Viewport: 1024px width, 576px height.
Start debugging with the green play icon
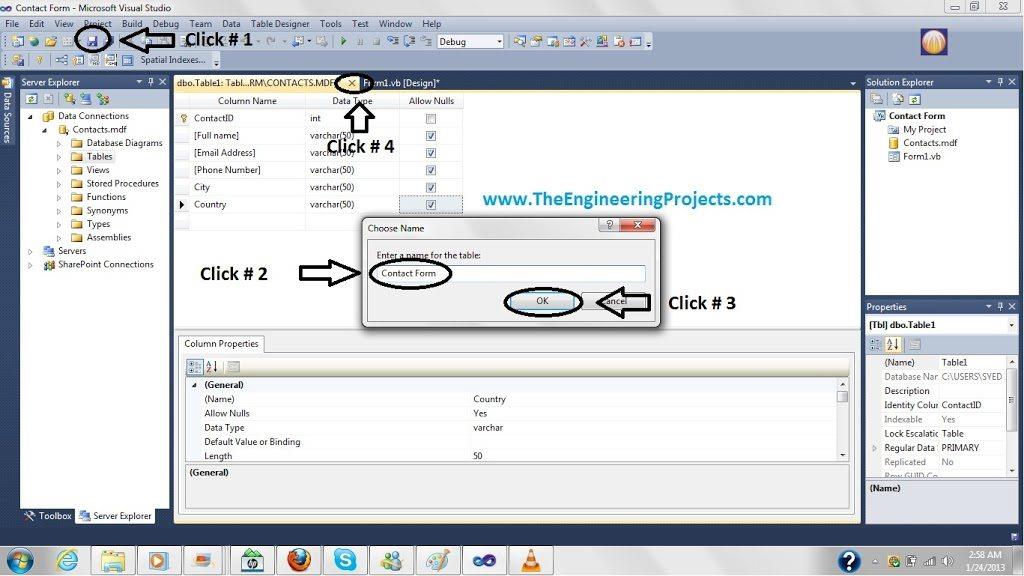pos(344,41)
